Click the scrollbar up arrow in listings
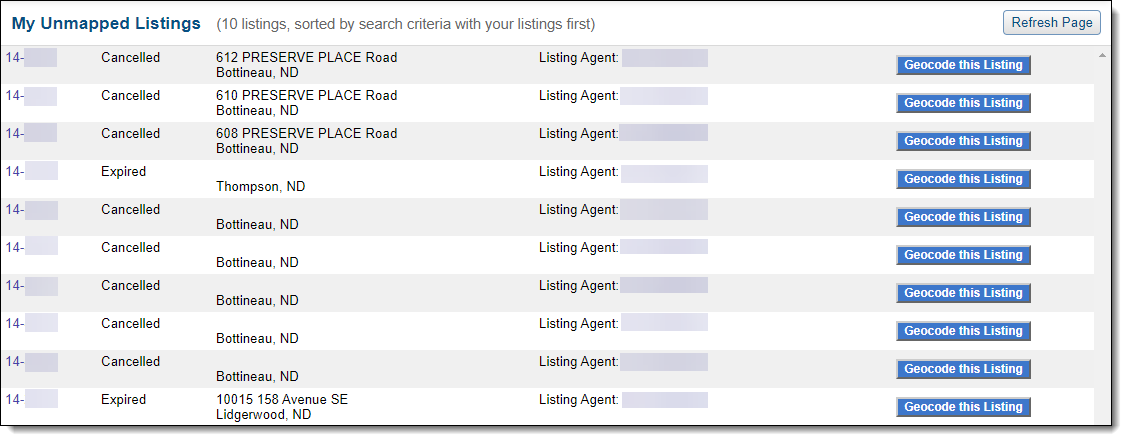Image resolution: width=1127 pixels, height=441 pixels. pos(1102,55)
